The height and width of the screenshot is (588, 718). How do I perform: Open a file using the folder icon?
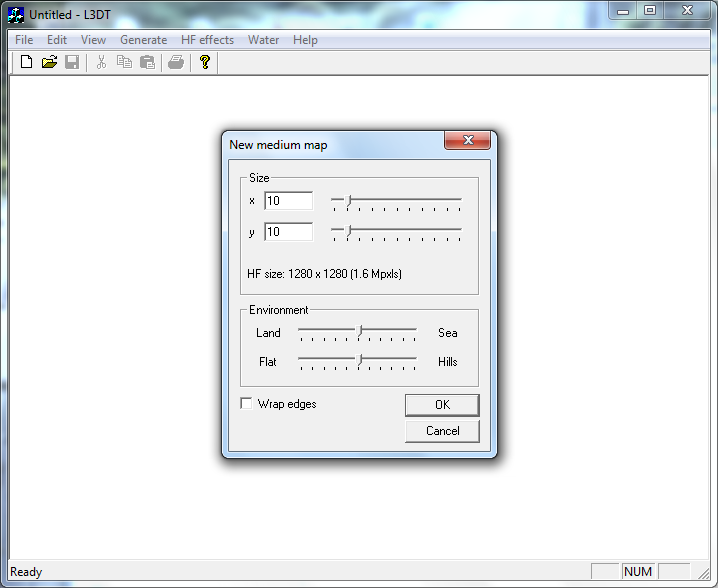point(49,62)
